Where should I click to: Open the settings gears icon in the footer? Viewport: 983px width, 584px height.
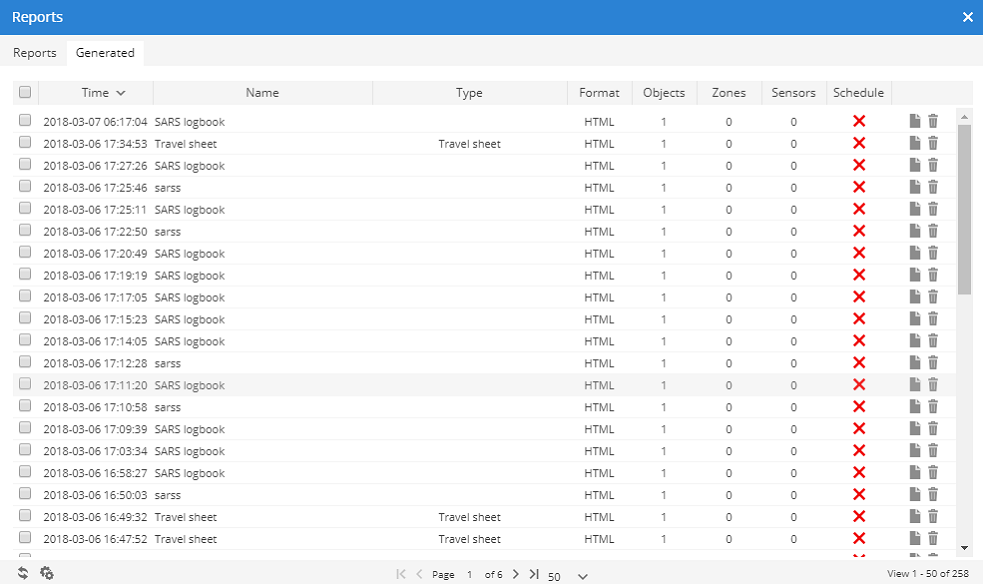[x=46, y=573]
